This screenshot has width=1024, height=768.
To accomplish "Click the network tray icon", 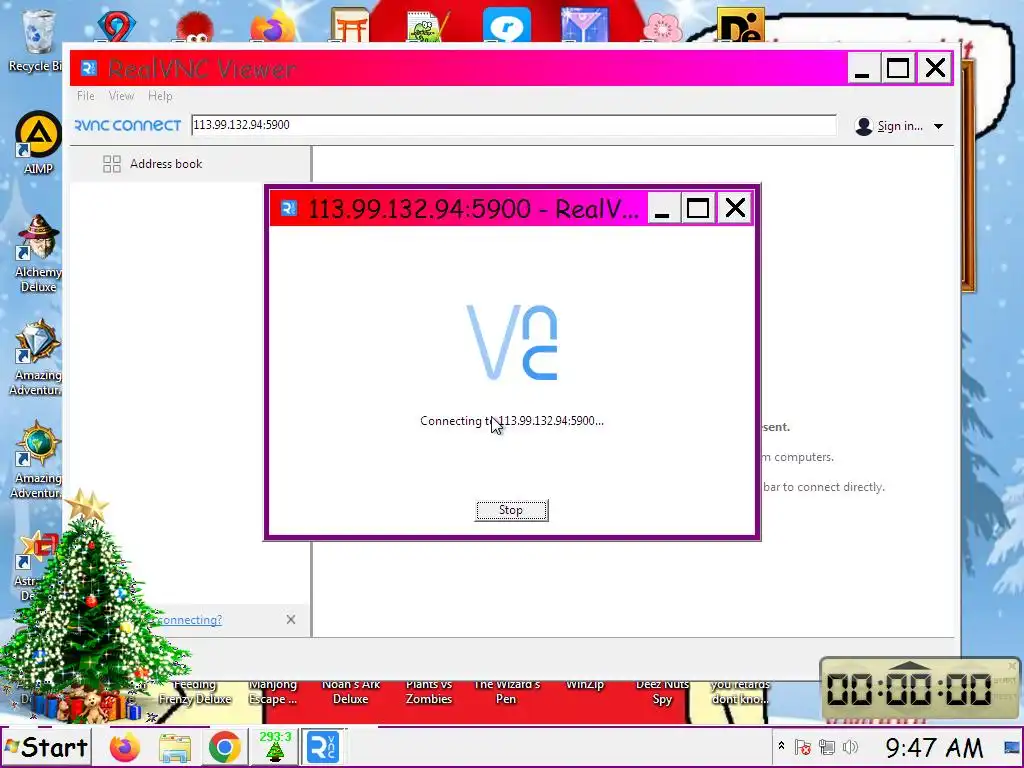I will pyautogui.click(x=827, y=747).
